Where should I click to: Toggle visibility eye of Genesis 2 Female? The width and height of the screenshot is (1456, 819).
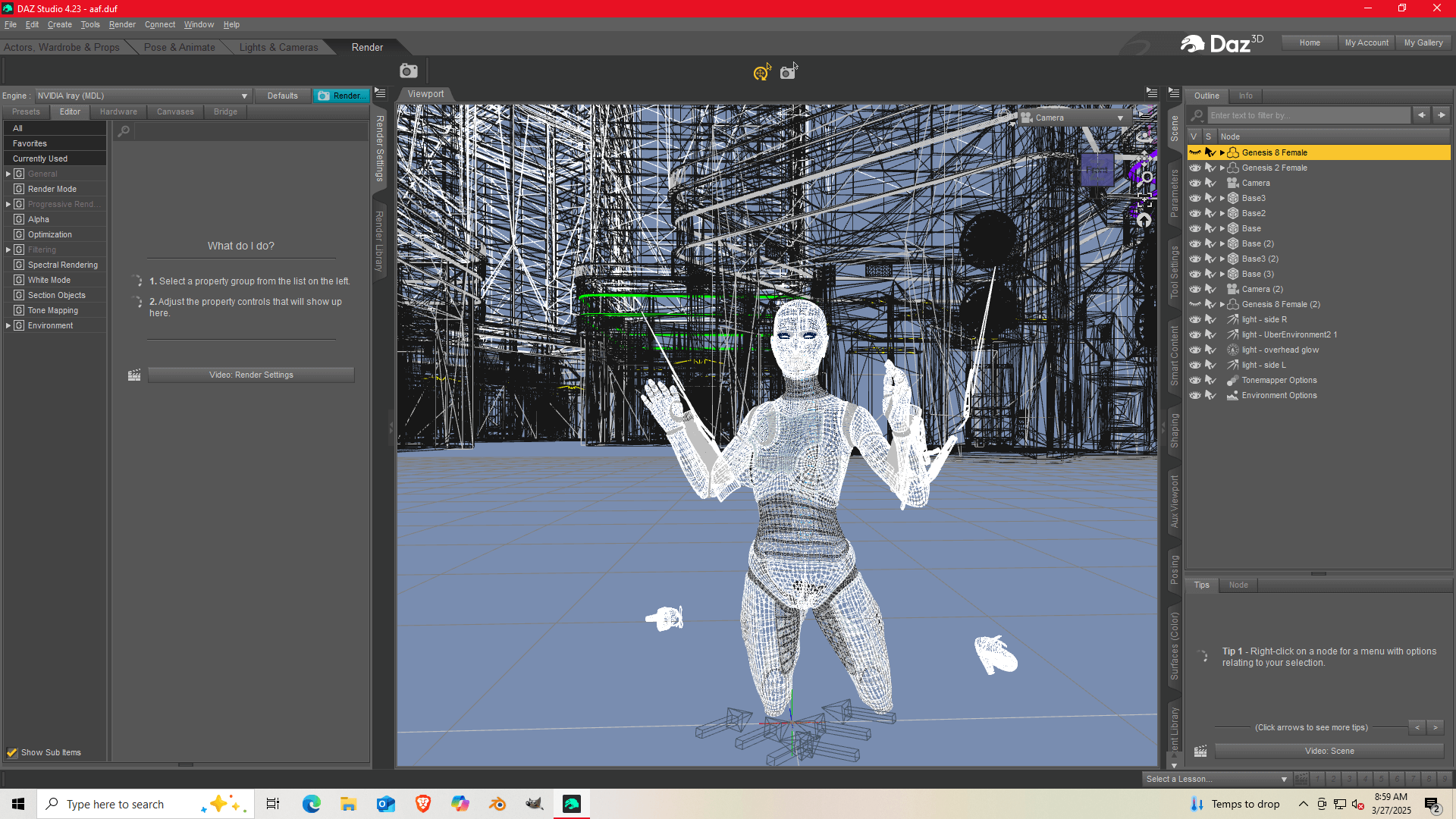click(1195, 168)
